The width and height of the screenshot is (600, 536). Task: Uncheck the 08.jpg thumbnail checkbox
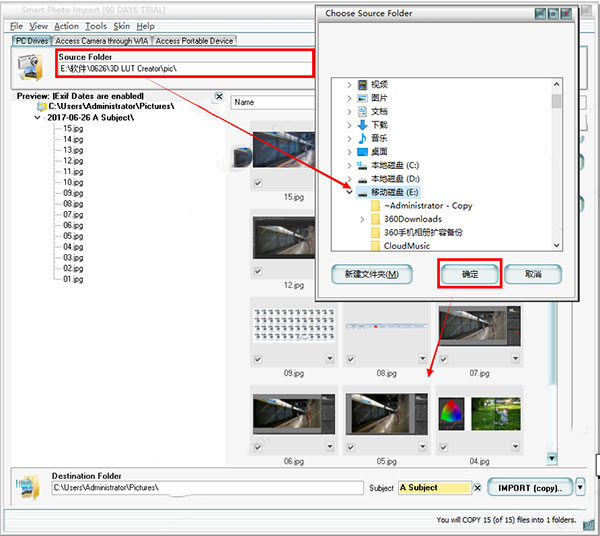(x=351, y=359)
